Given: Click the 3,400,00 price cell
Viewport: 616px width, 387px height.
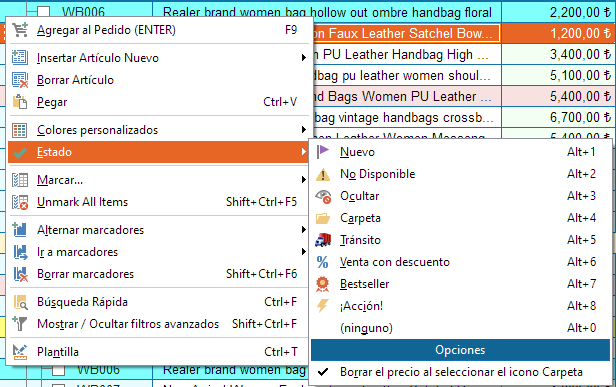Looking at the screenshot, I should tap(558, 54).
